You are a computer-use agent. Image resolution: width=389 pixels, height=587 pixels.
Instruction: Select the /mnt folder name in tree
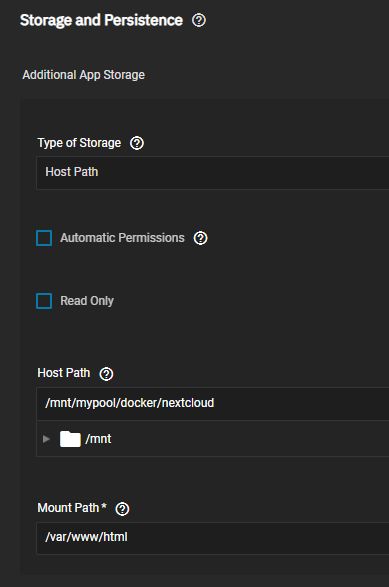[x=98, y=439]
